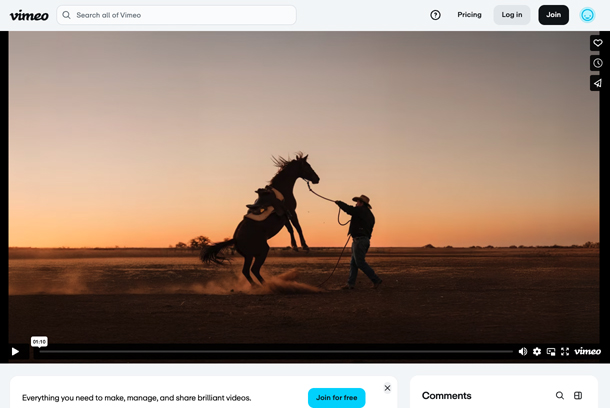The image size is (610, 408).
Task: Enable picture-in-picture mode
Action: (551, 352)
